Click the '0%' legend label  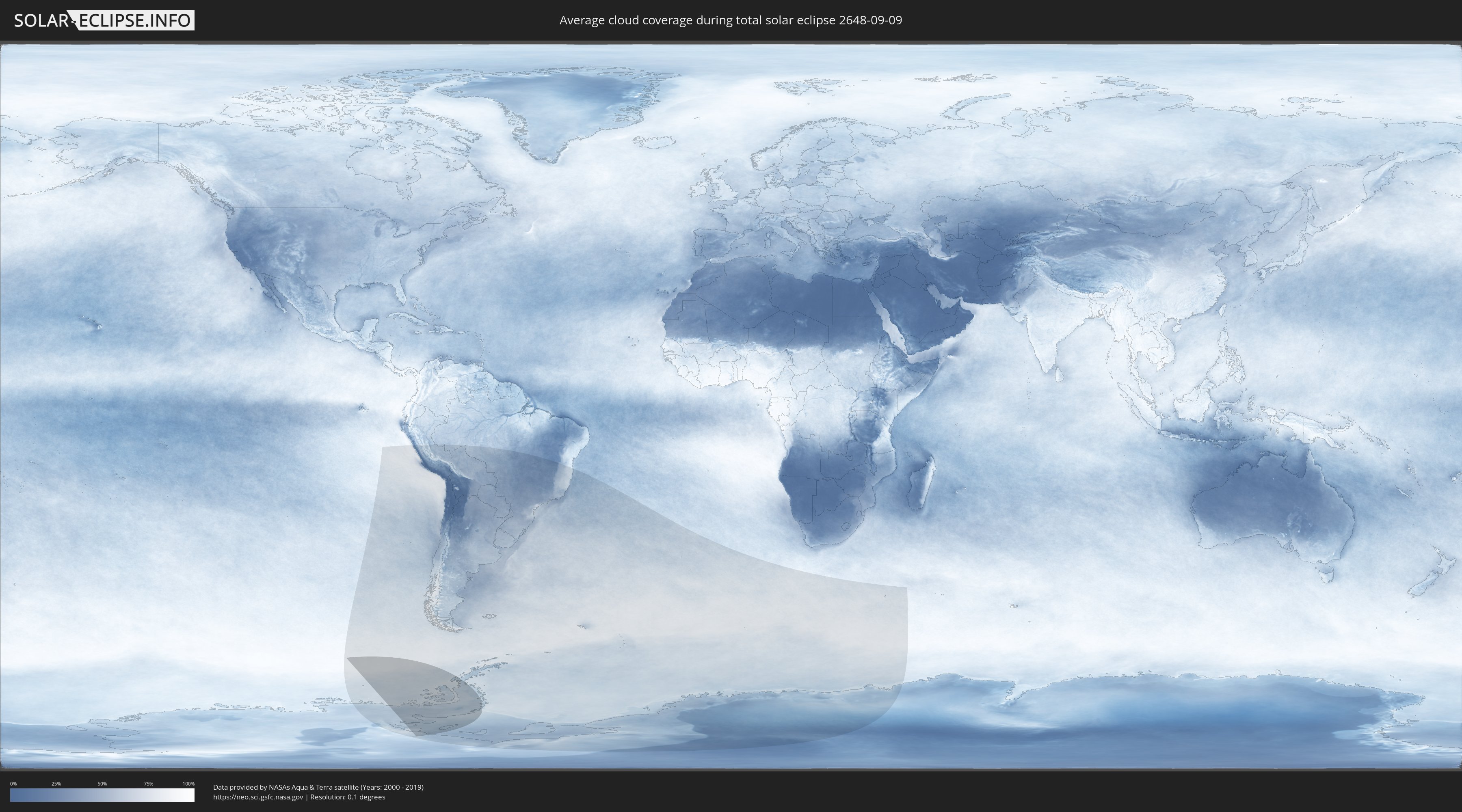point(13,784)
